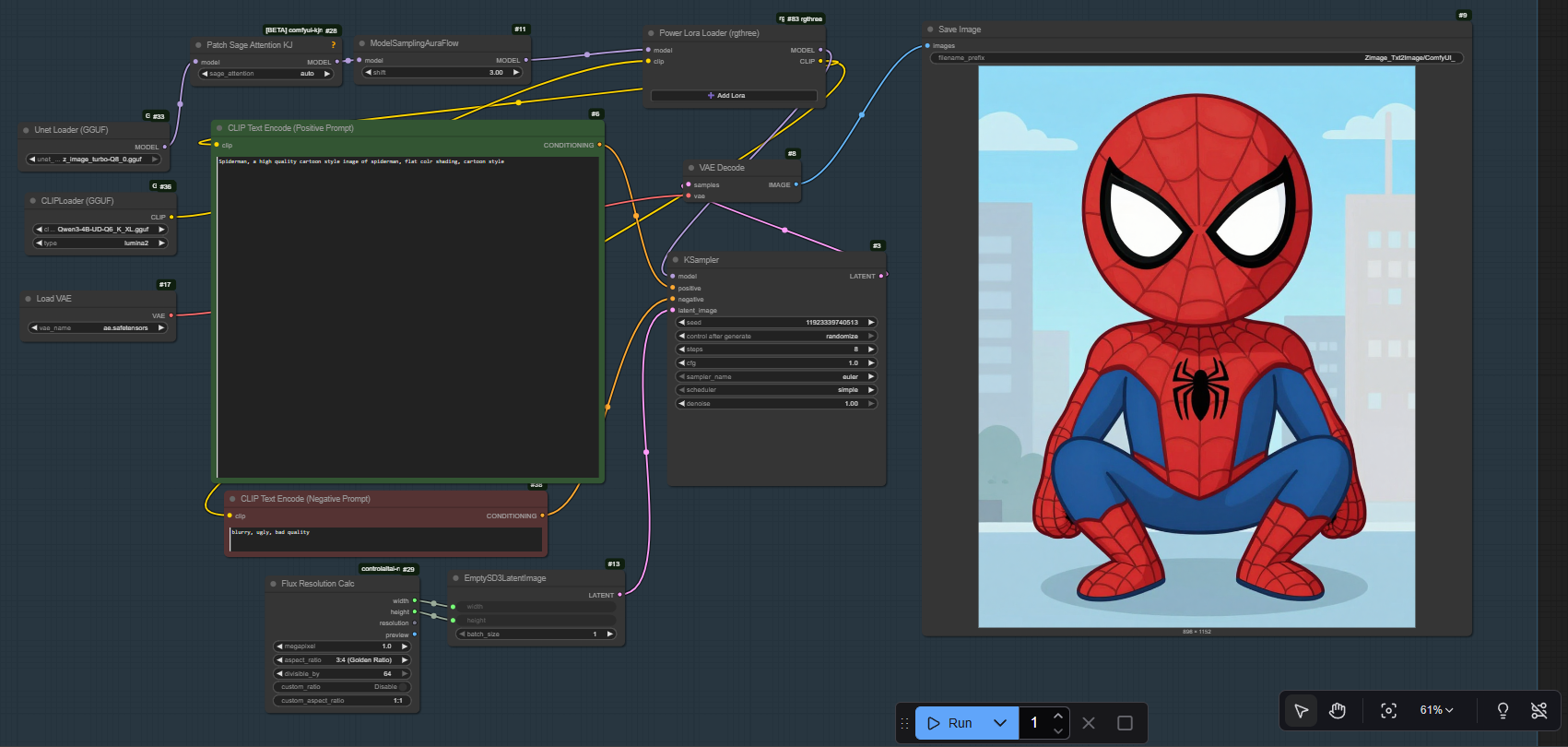The width and height of the screenshot is (1568, 747).
Task: Click right arrow on unet_name widget
Action: [x=155, y=160]
